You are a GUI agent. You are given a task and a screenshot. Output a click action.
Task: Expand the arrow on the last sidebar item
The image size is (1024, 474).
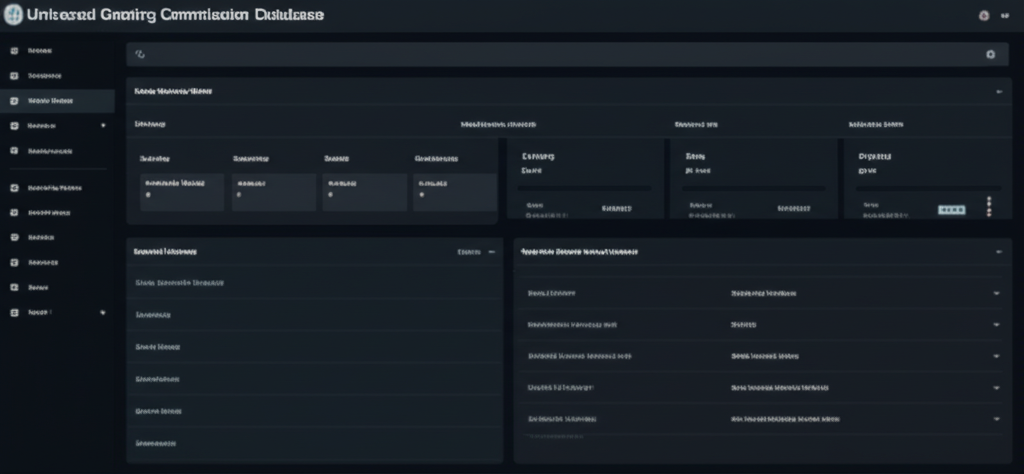pos(103,313)
